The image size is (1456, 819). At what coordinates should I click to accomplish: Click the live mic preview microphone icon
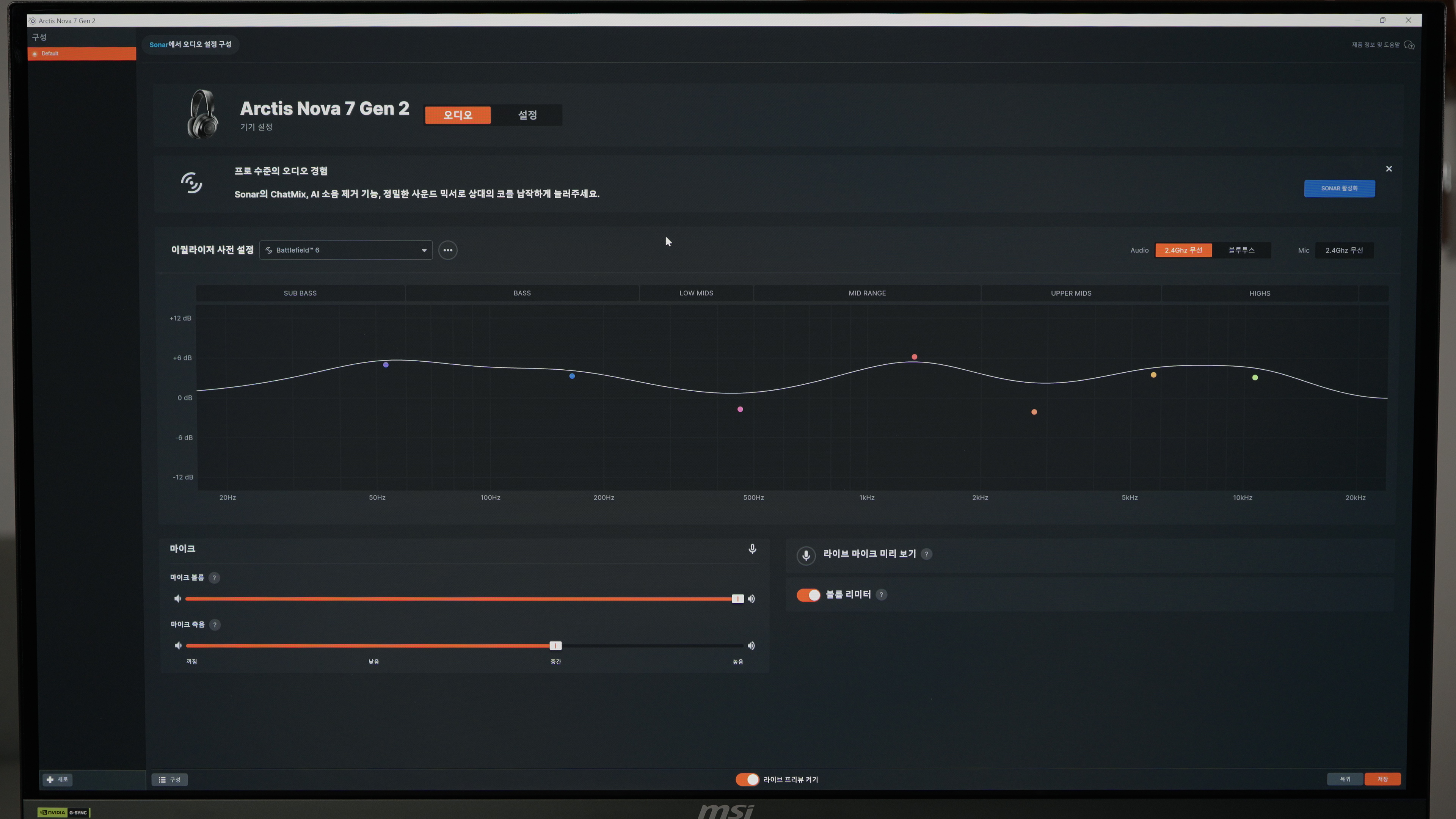pos(806,555)
